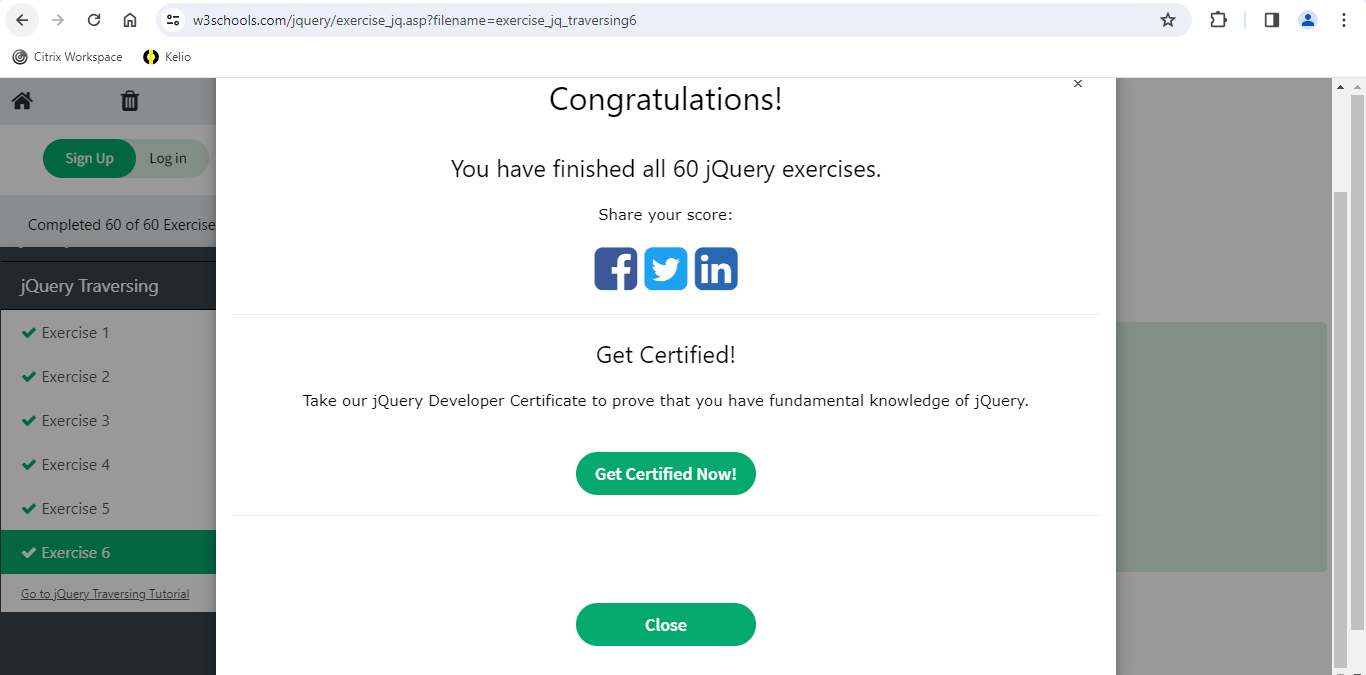
Task: Select Exercise 4 in sidebar
Action: [x=76, y=465]
